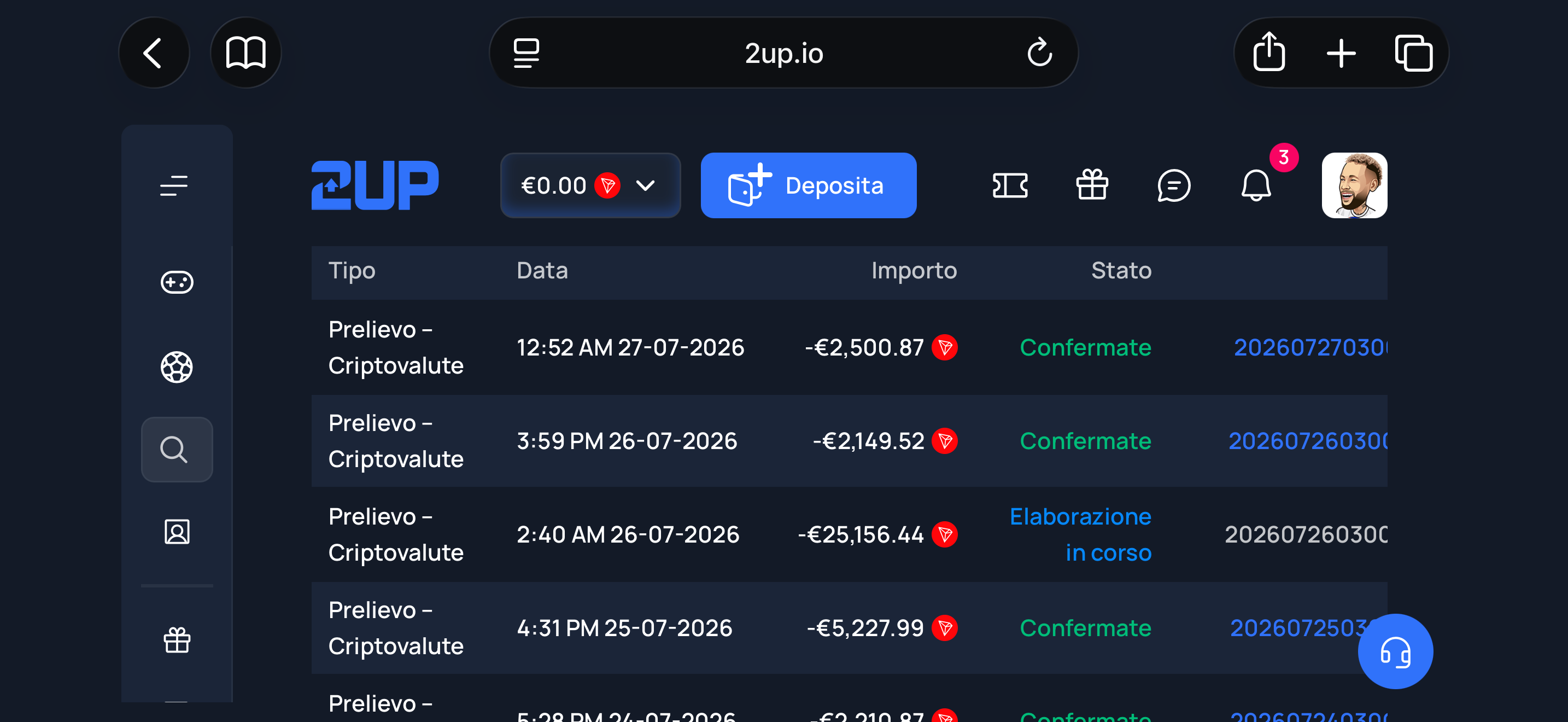1568x722 pixels.
Task: Click Prelievo – Criptovalute in 2:40 AM row
Action: (x=396, y=534)
